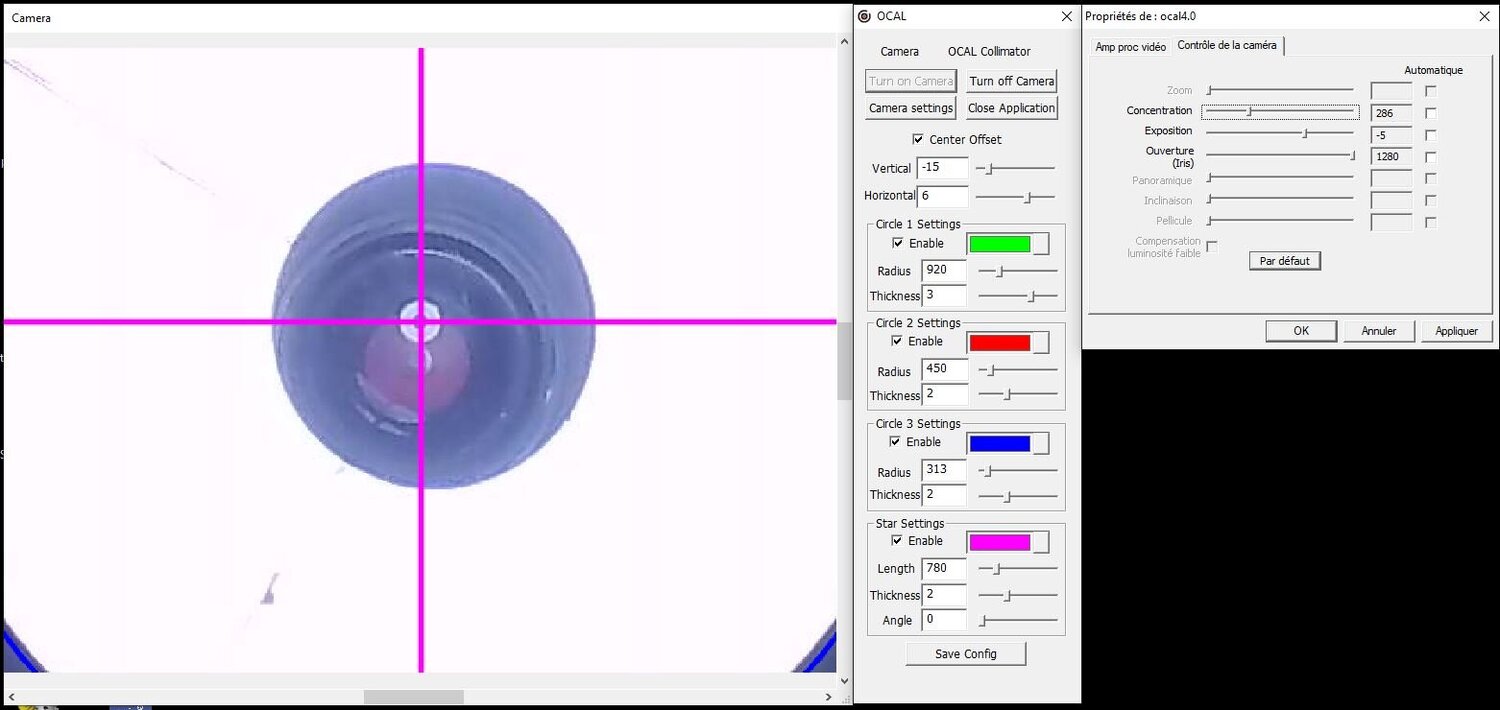Confirm with OK button

(1301, 331)
